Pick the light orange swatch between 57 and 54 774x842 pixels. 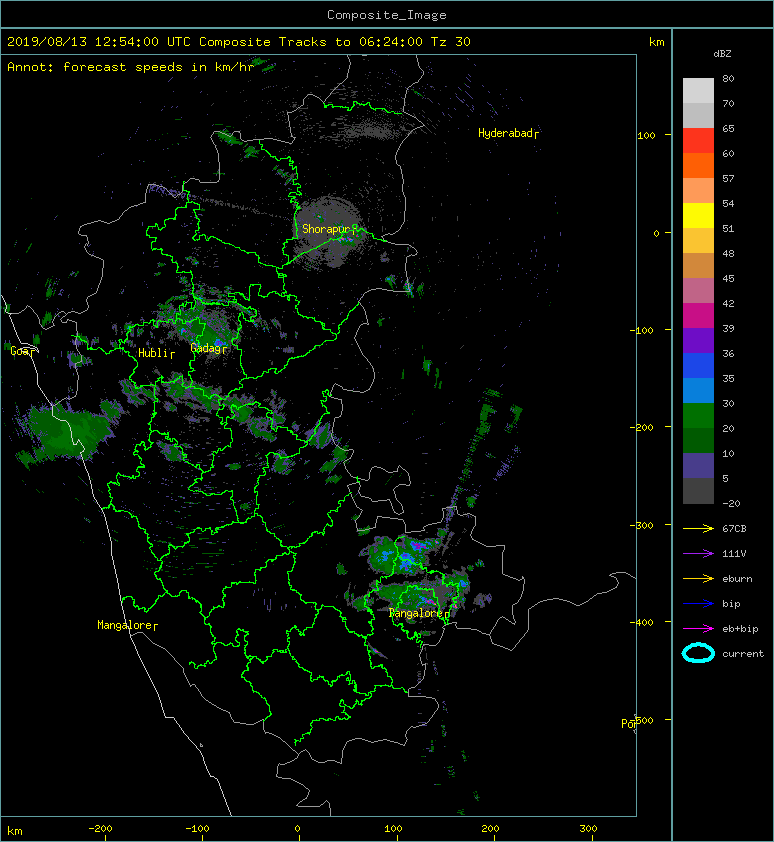click(698, 191)
